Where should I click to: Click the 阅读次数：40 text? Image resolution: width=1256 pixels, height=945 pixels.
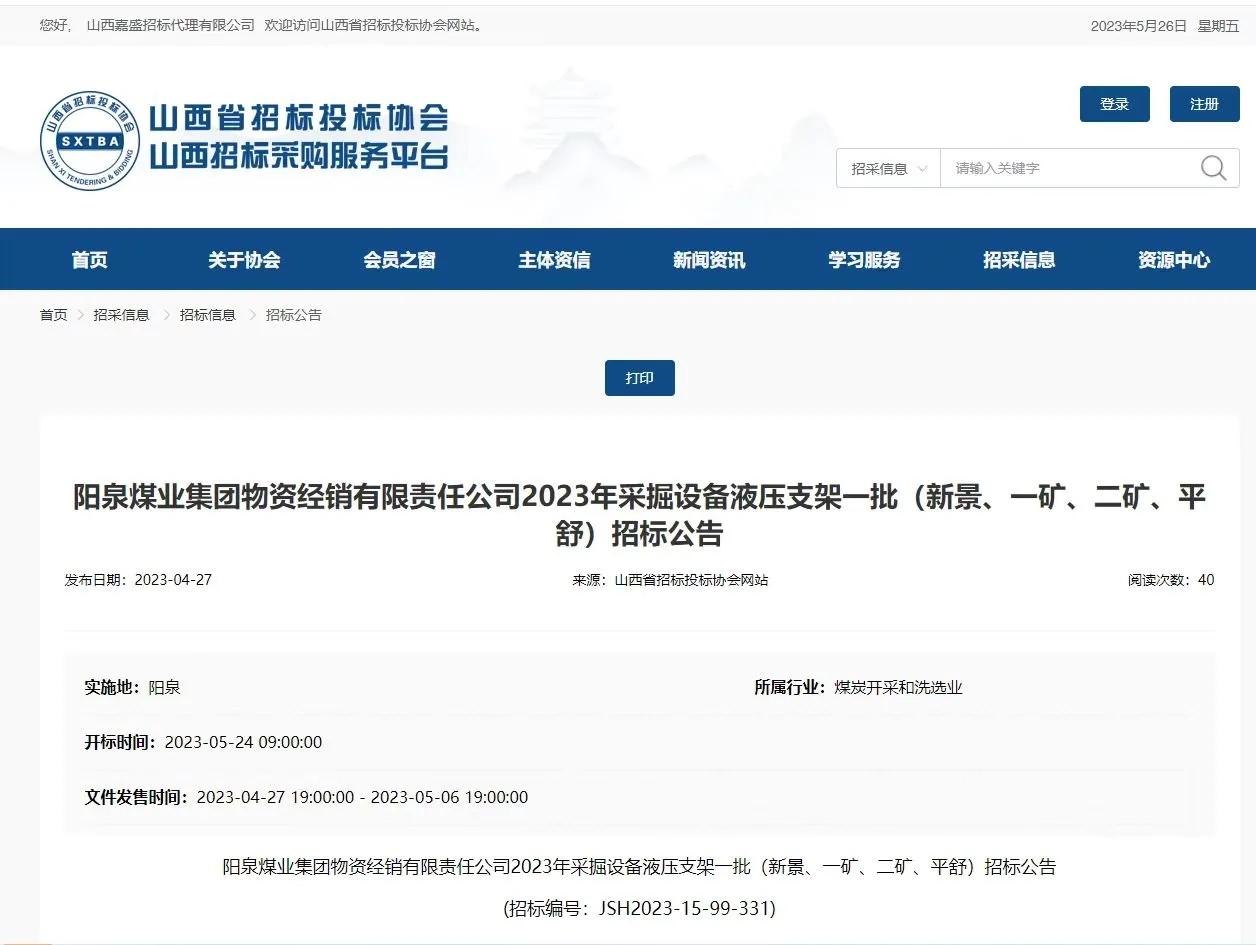[x=1171, y=580]
